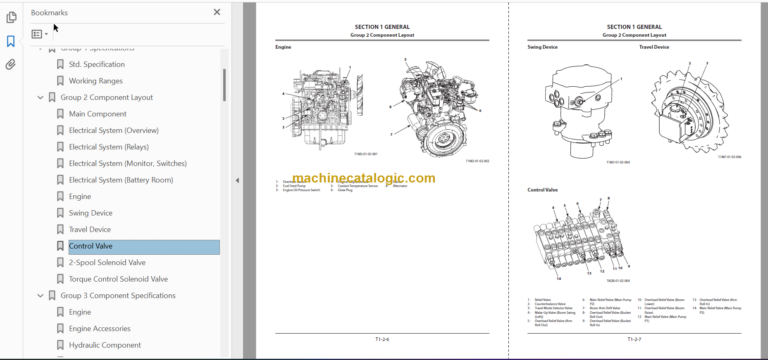Close the Bookmarks panel
768x360 pixels.
[x=217, y=12]
